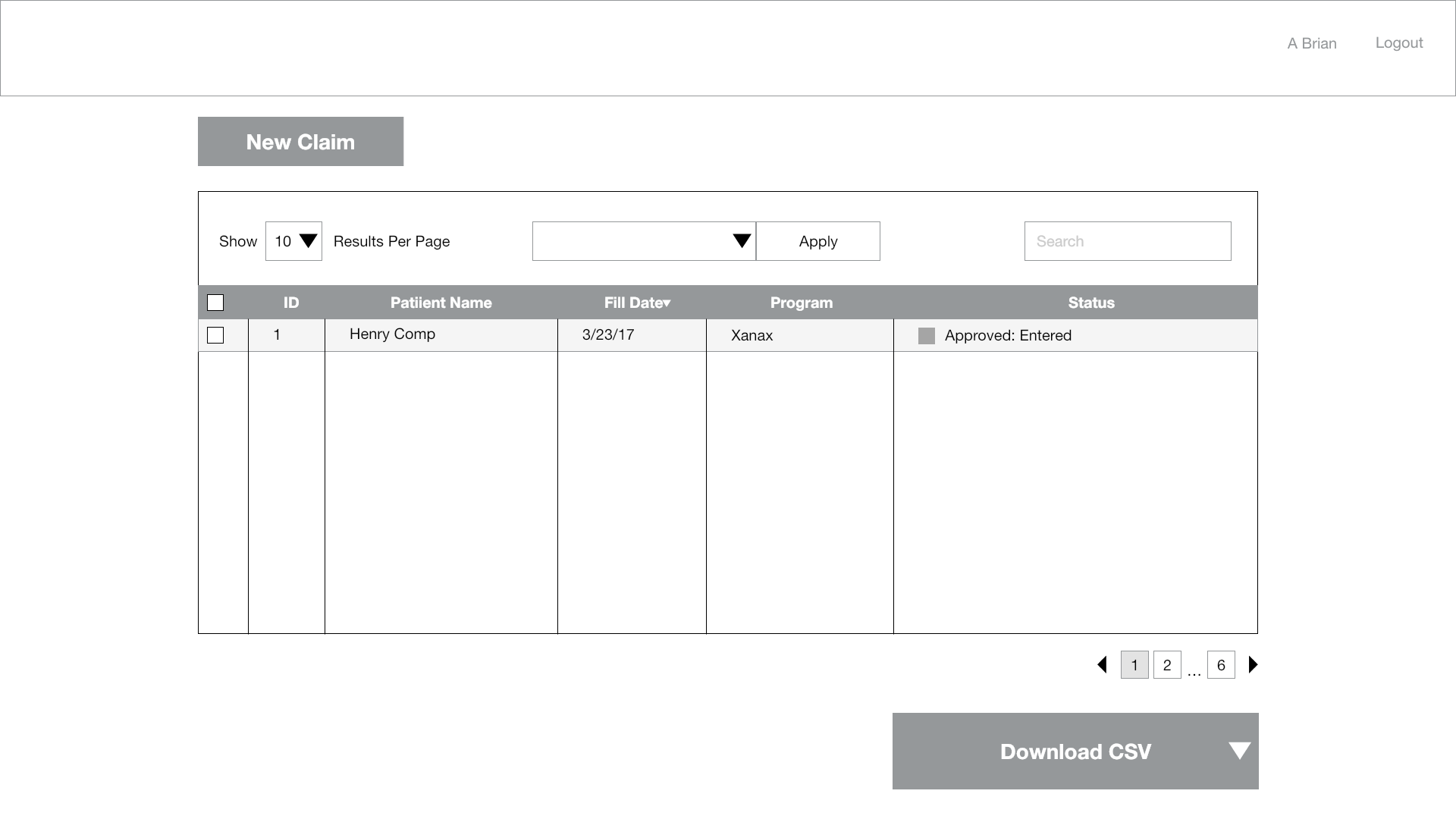This screenshot has width=1456, height=819.
Task: Click gray status square for Approved: Entered
Action: [x=926, y=336]
